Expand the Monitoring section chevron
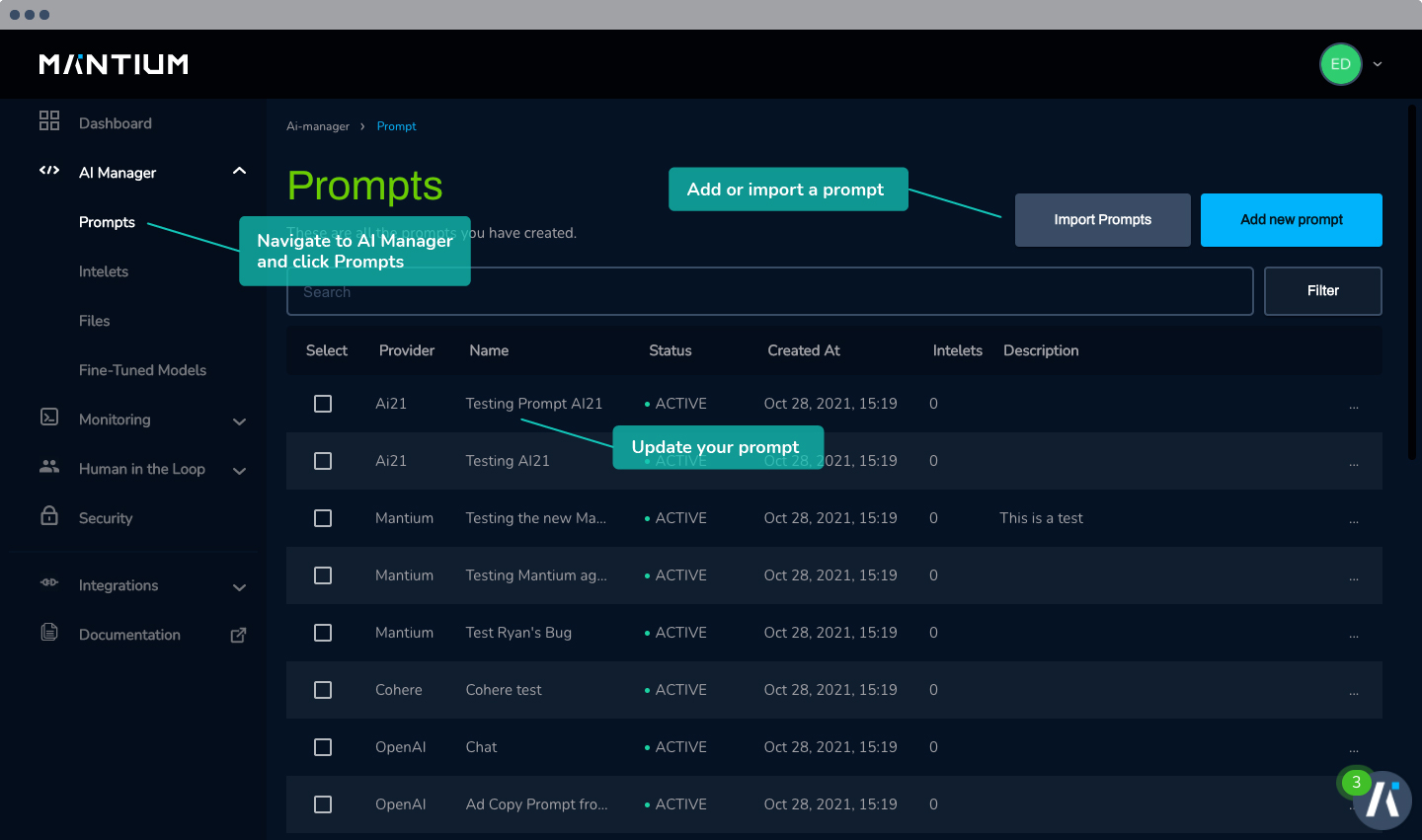Viewport: 1422px width, 840px height. coord(239,421)
